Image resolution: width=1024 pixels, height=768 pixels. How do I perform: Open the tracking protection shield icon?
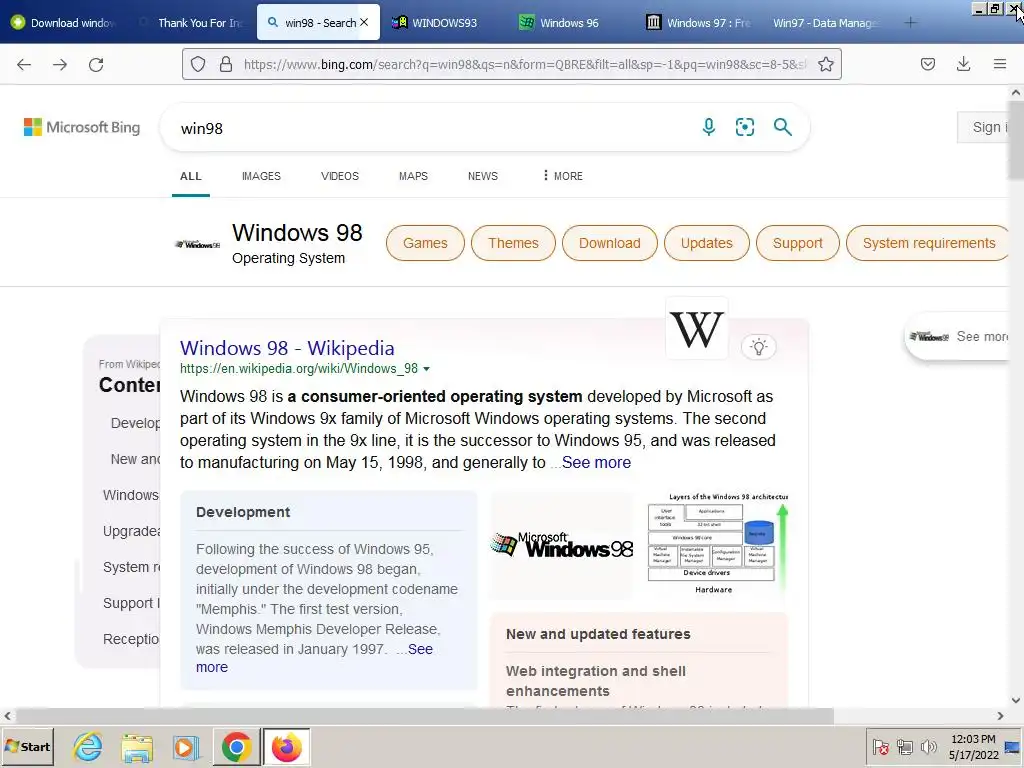tap(198, 64)
